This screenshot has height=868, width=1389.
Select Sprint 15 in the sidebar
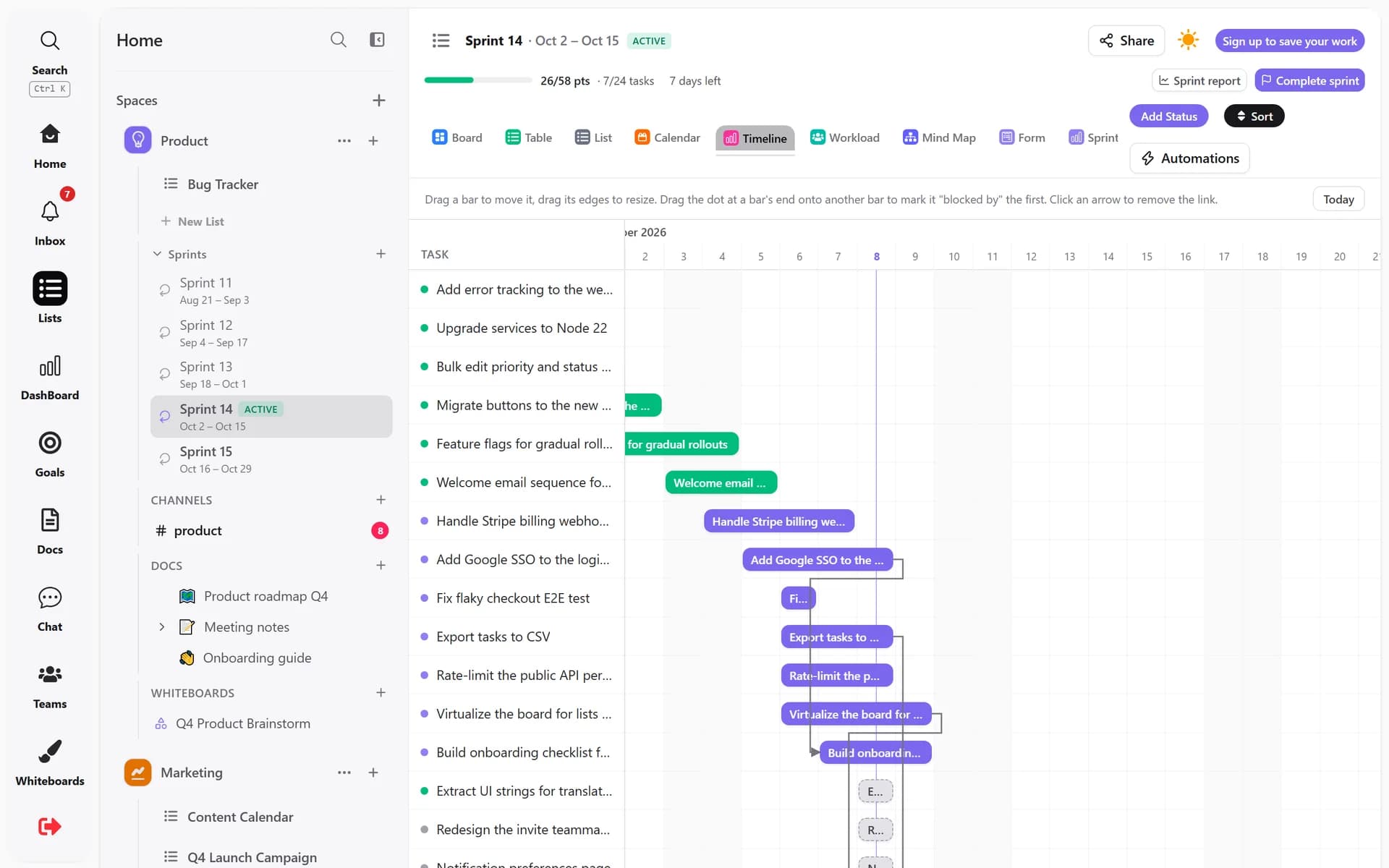click(x=271, y=459)
